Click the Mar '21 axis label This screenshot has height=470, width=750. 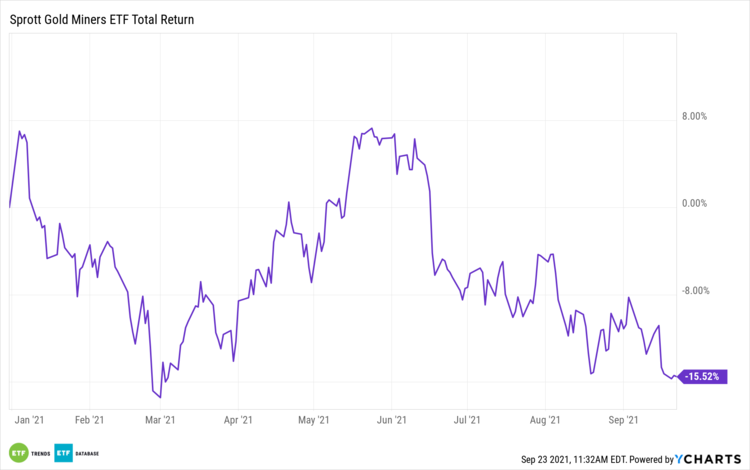tap(160, 421)
